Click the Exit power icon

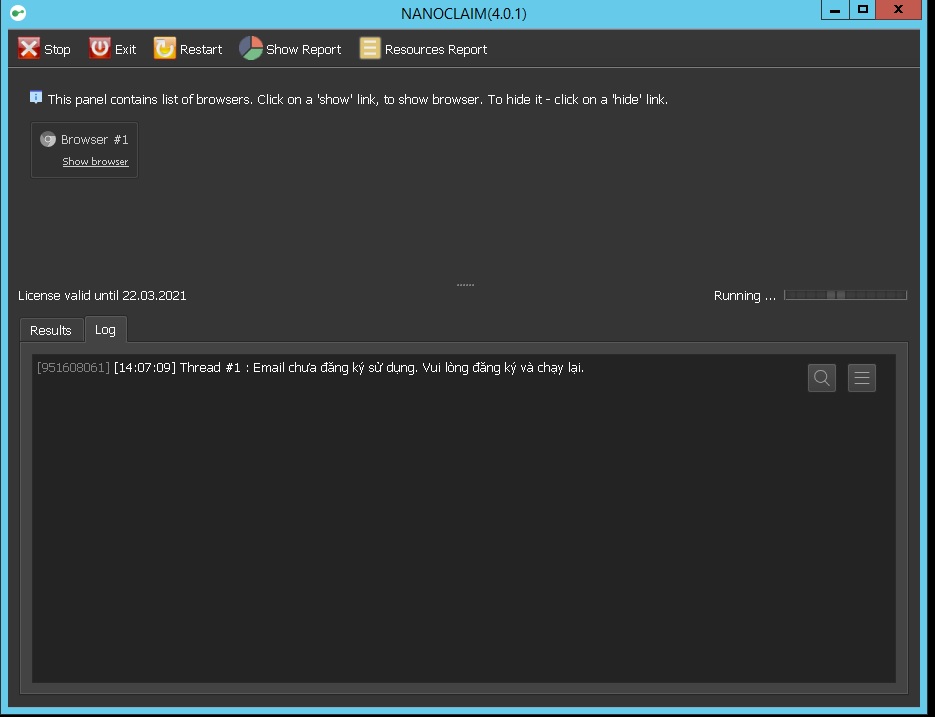point(100,48)
